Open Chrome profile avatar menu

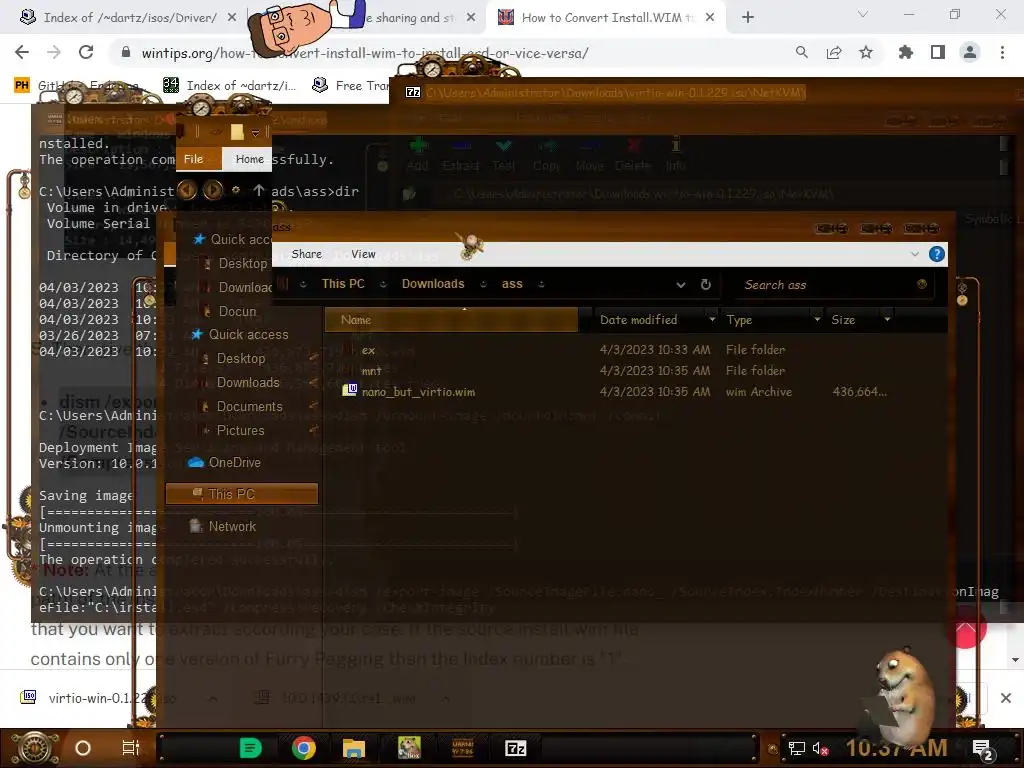click(x=970, y=52)
